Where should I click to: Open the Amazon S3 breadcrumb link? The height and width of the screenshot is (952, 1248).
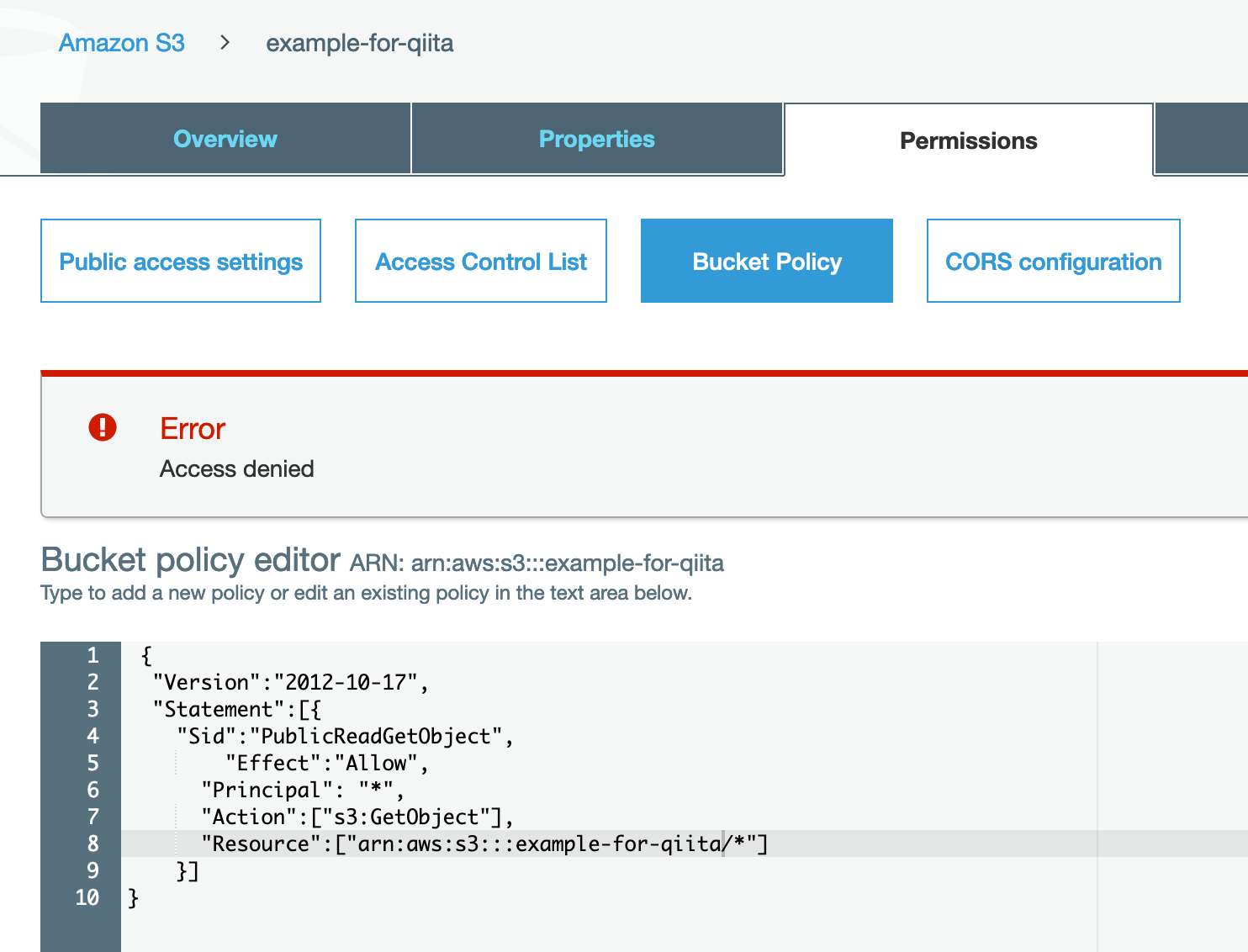click(122, 43)
